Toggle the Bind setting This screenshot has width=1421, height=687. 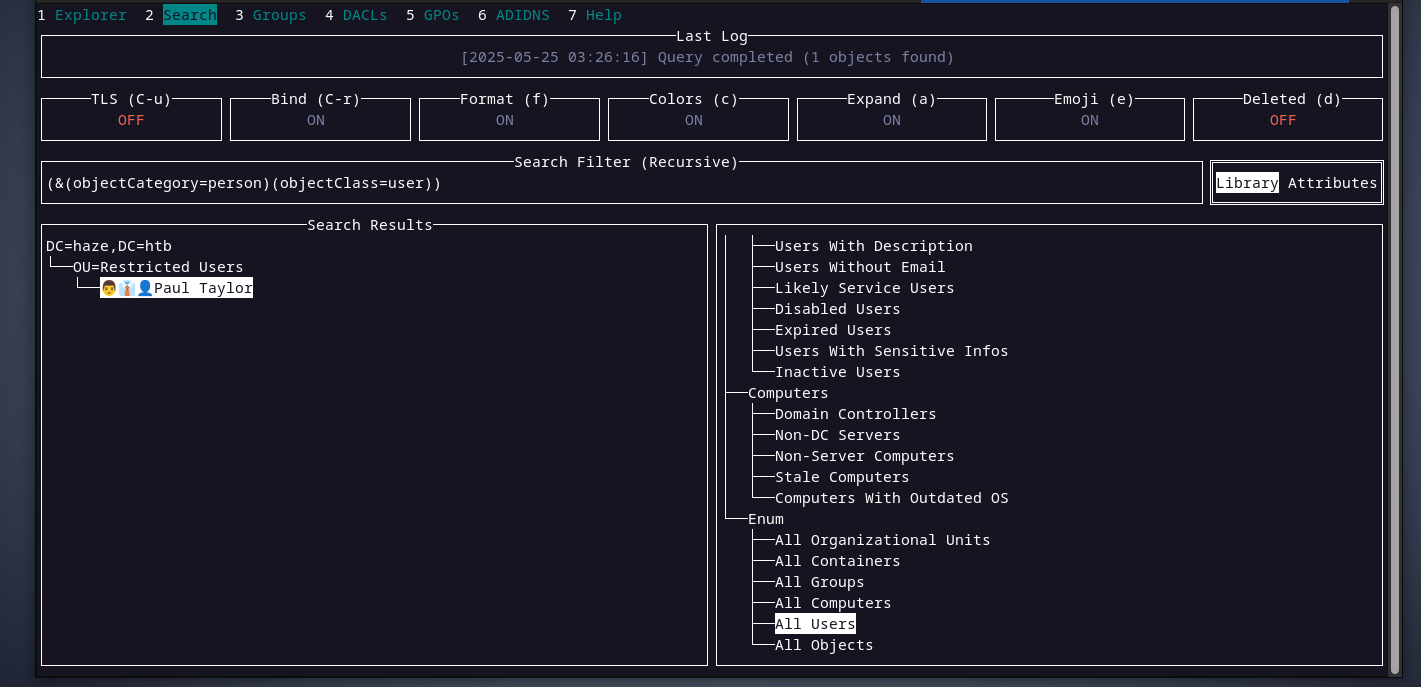click(315, 120)
